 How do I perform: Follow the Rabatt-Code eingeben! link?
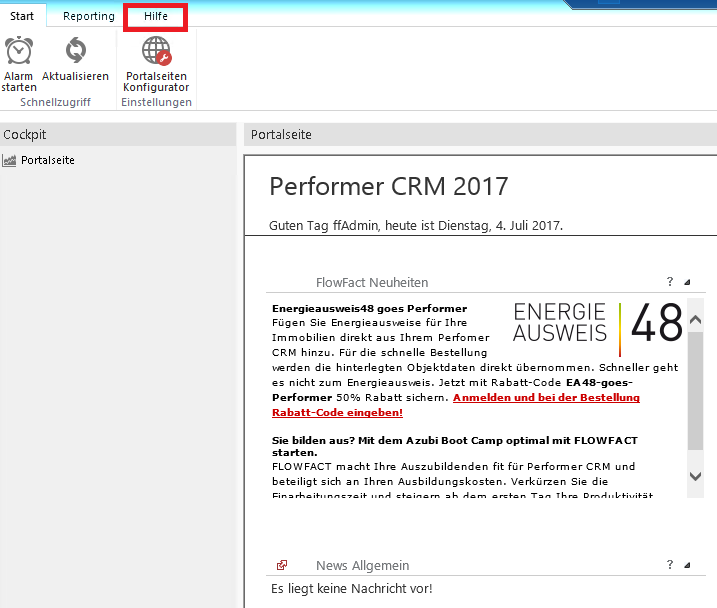click(x=337, y=412)
